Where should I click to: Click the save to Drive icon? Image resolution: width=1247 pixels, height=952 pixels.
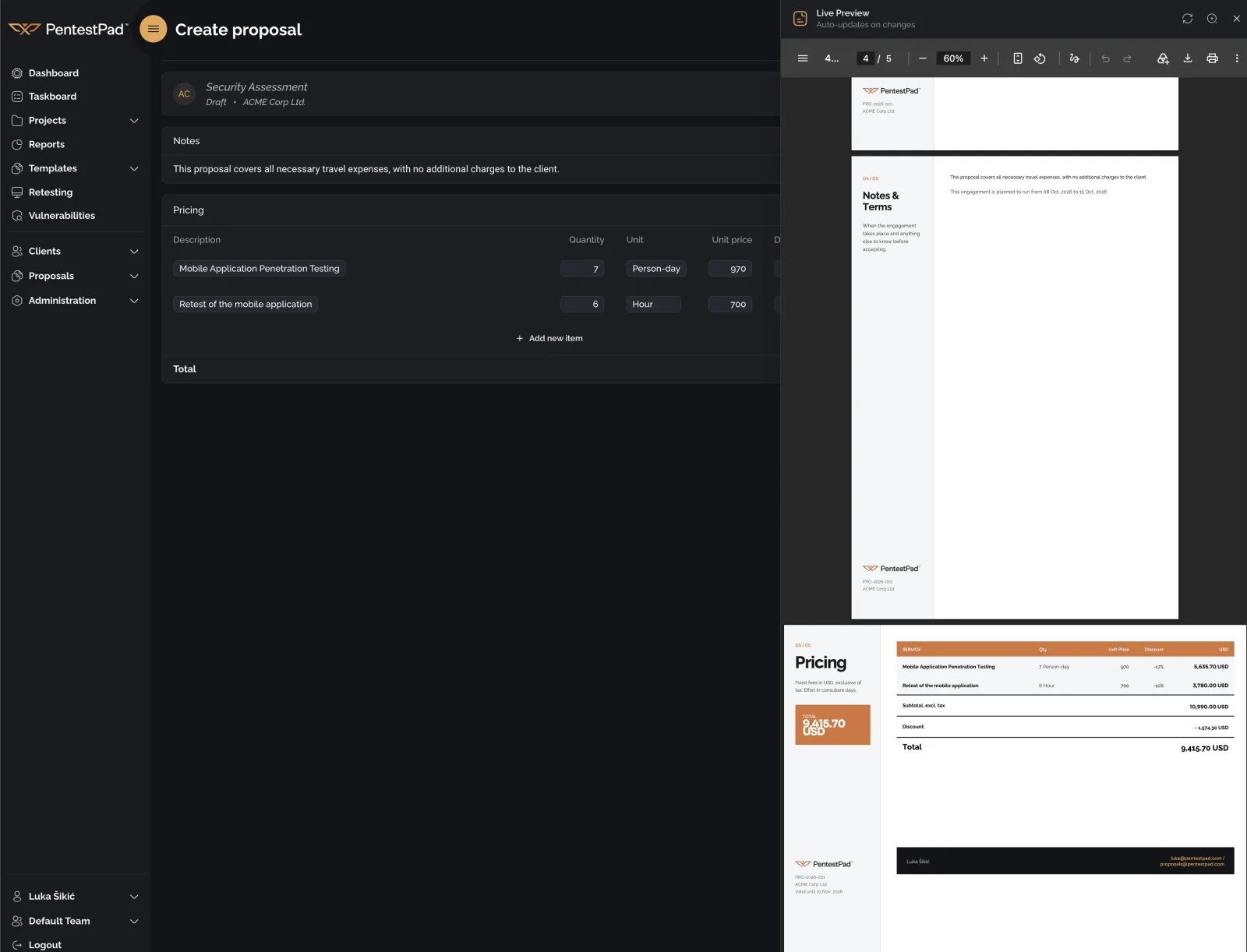tap(1163, 58)
